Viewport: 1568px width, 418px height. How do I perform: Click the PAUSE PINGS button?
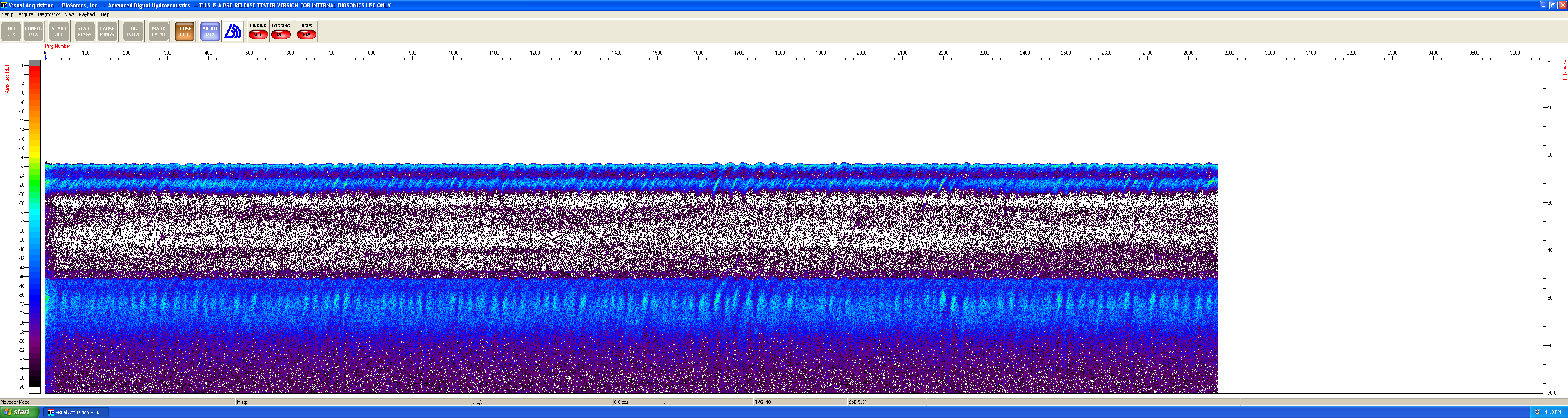(107, 32)
